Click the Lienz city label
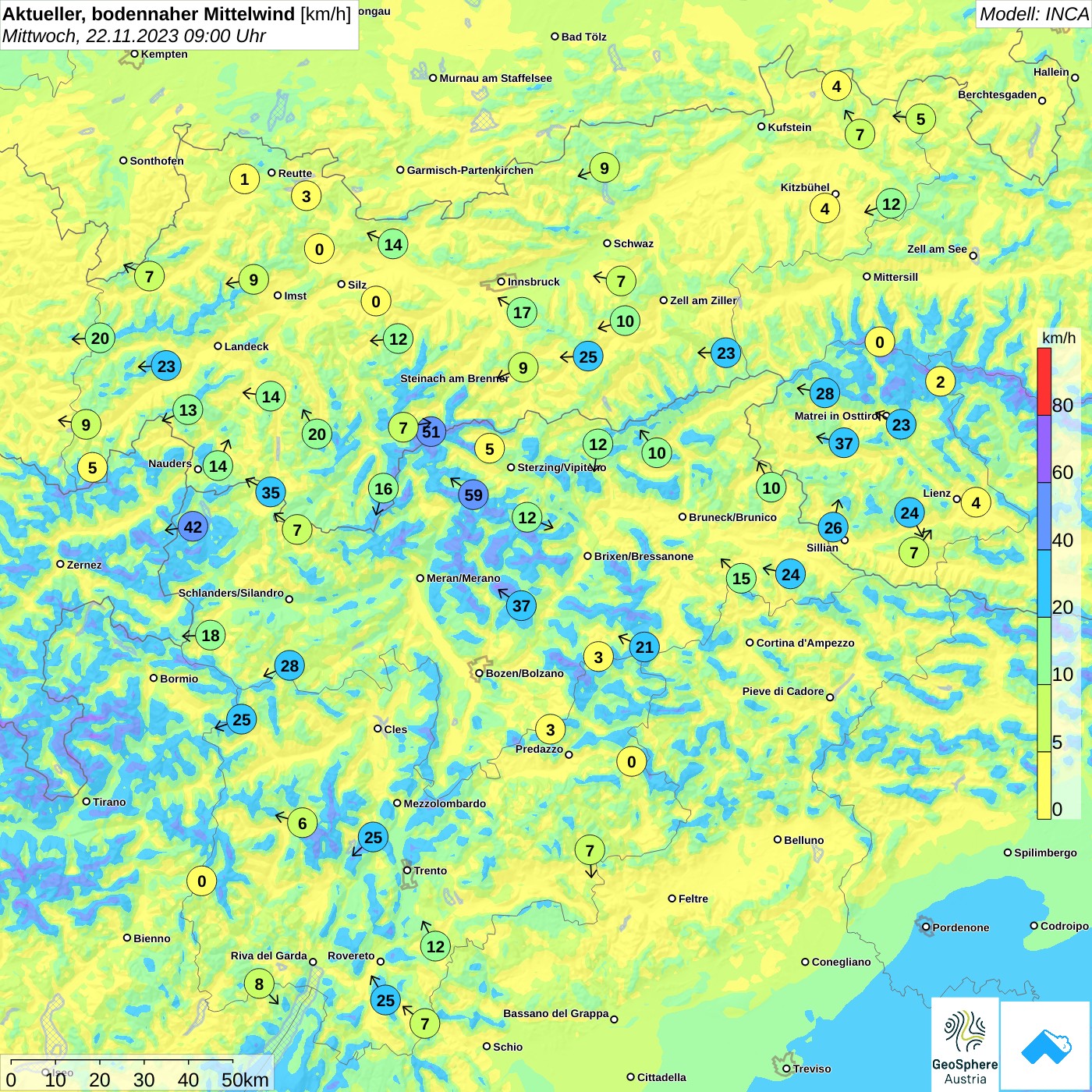Viewport: 1092px width, 1092px height. click(937, 493)
